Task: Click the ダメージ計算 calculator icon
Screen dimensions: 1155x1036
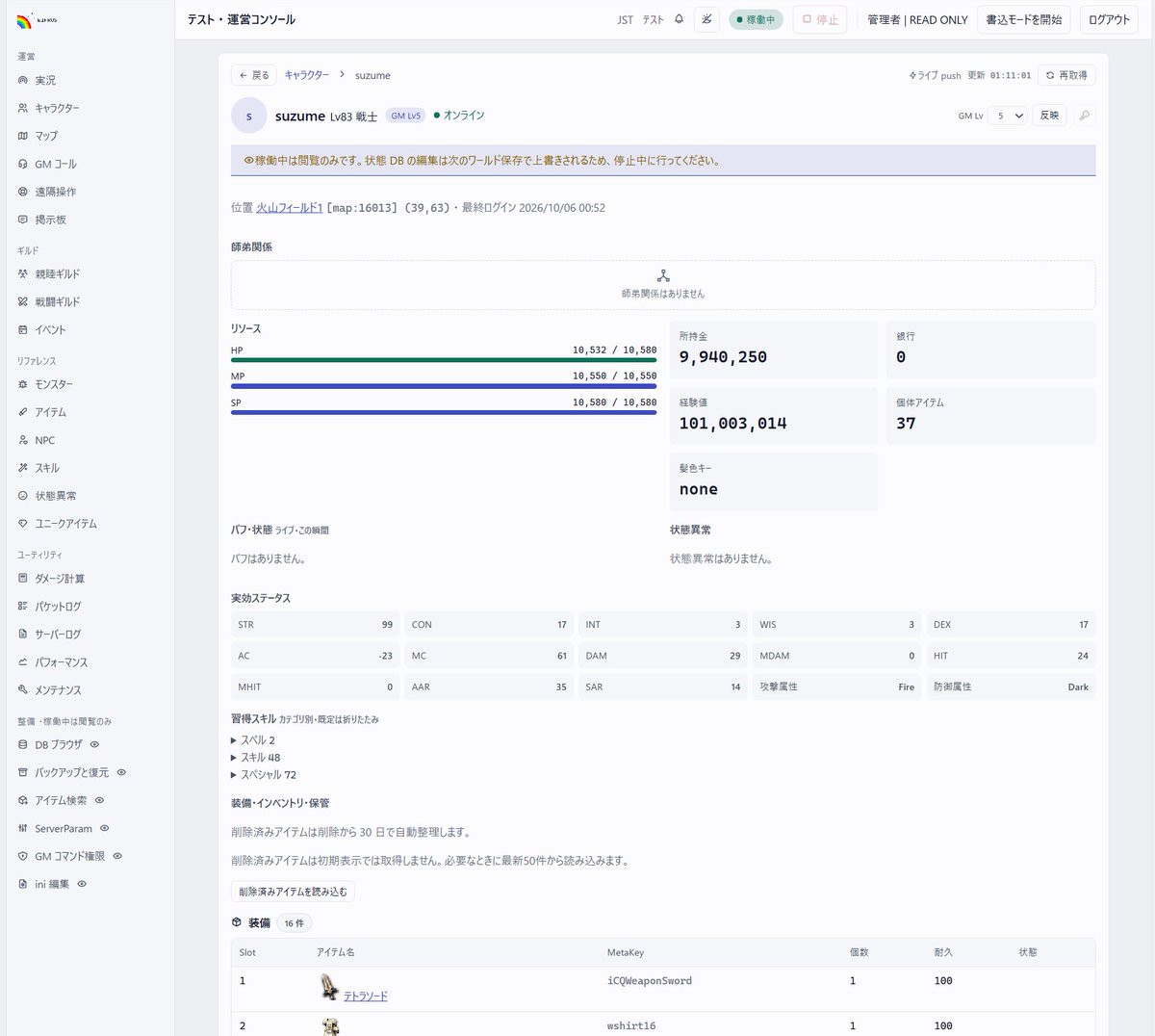Action: [23, 579]
